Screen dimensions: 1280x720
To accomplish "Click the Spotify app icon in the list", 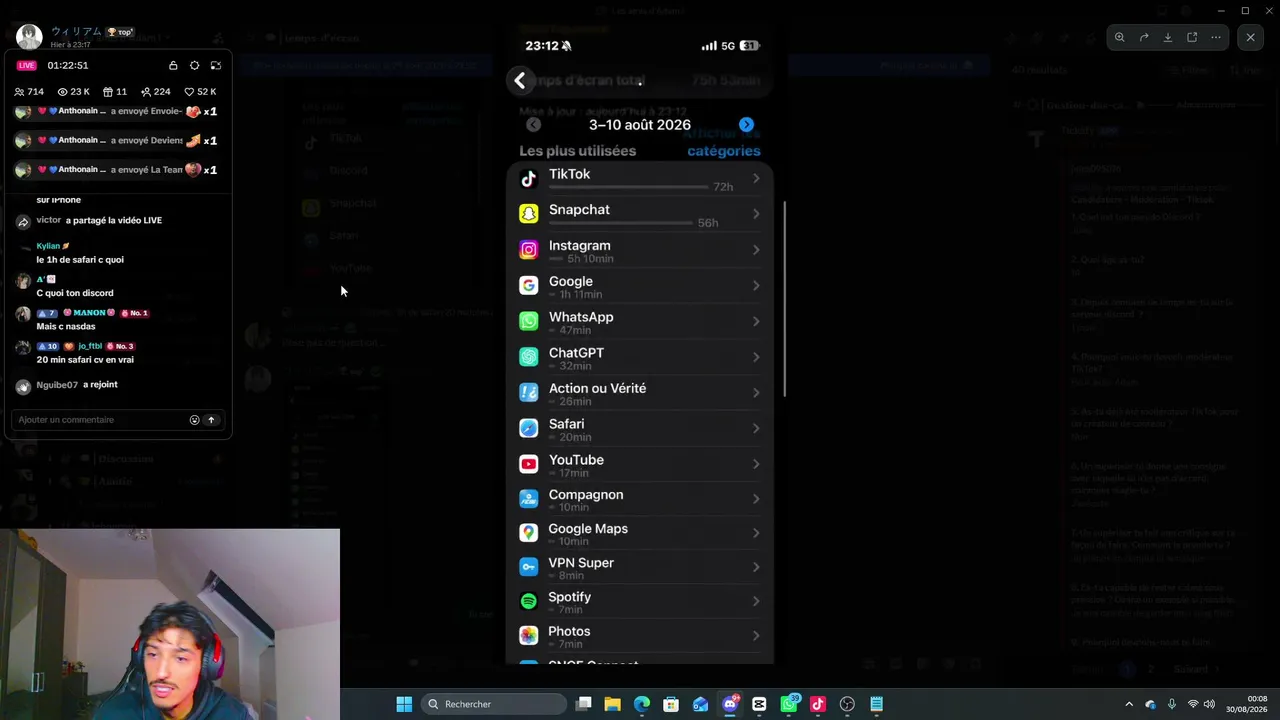I will pos(529,601).
